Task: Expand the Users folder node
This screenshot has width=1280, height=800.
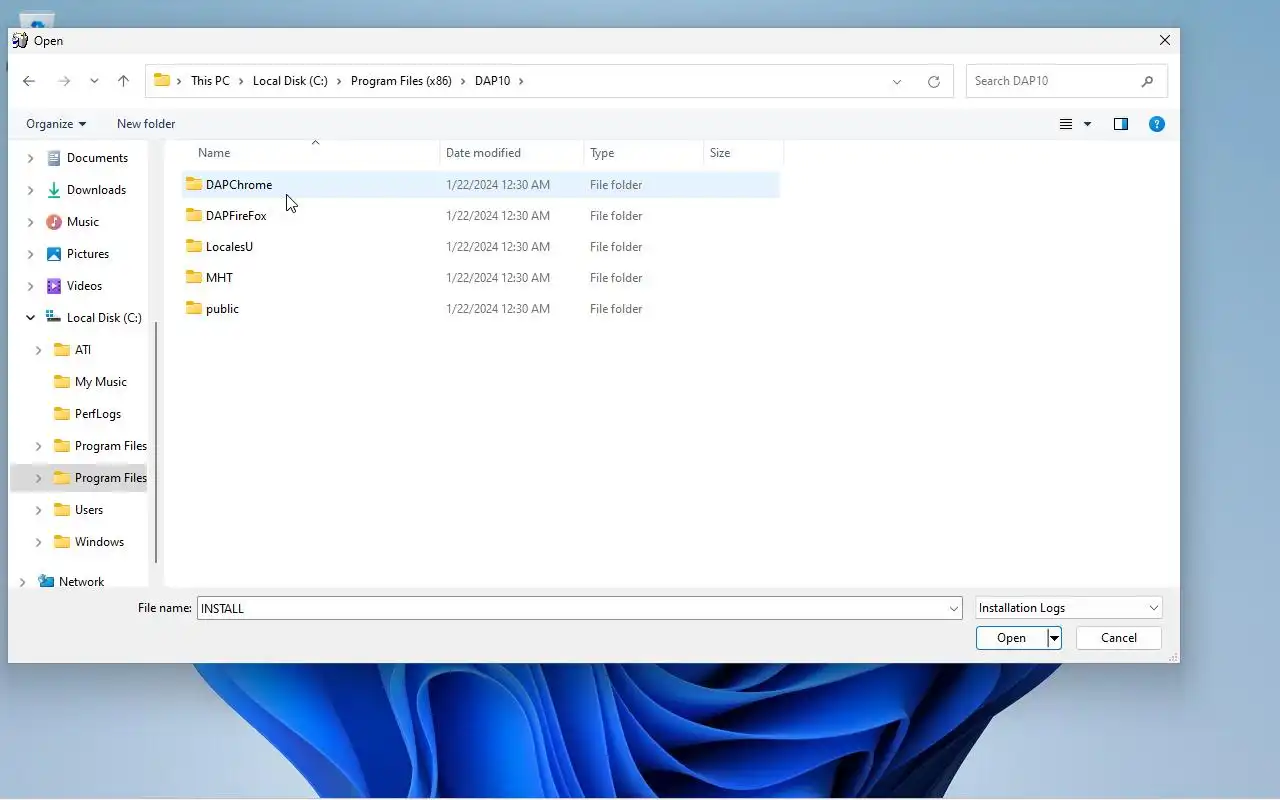Action: pos(38,510)
